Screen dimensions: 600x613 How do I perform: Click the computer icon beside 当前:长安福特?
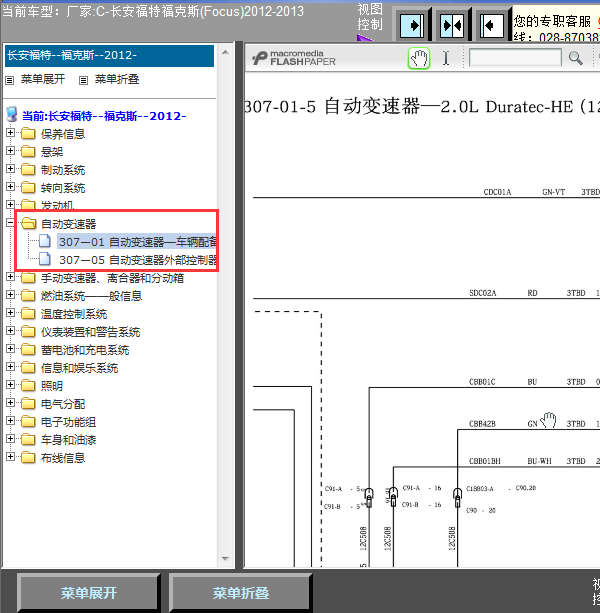coord(12,115)
